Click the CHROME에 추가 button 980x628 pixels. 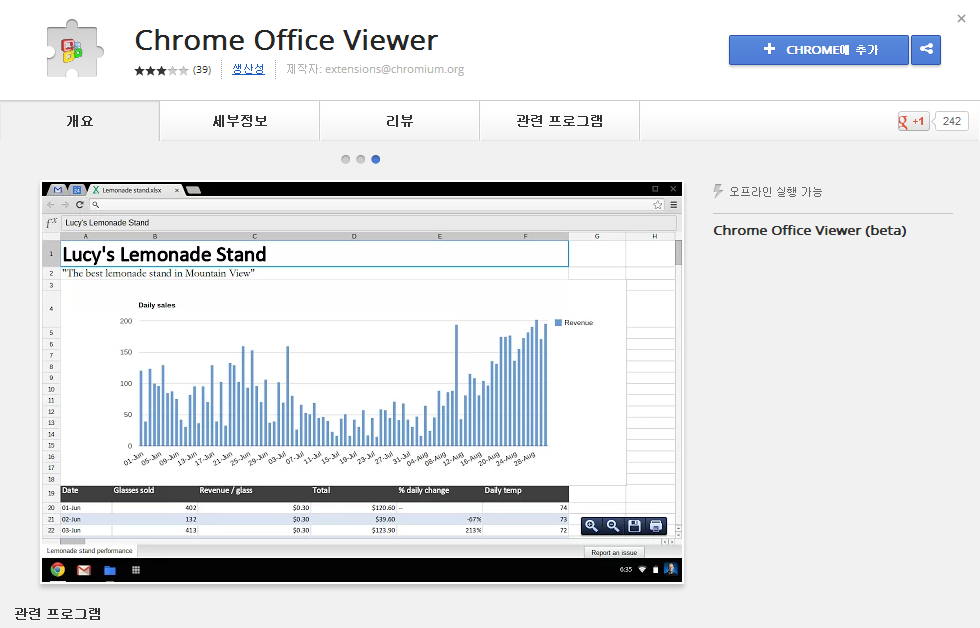click(x=819, y=49)
